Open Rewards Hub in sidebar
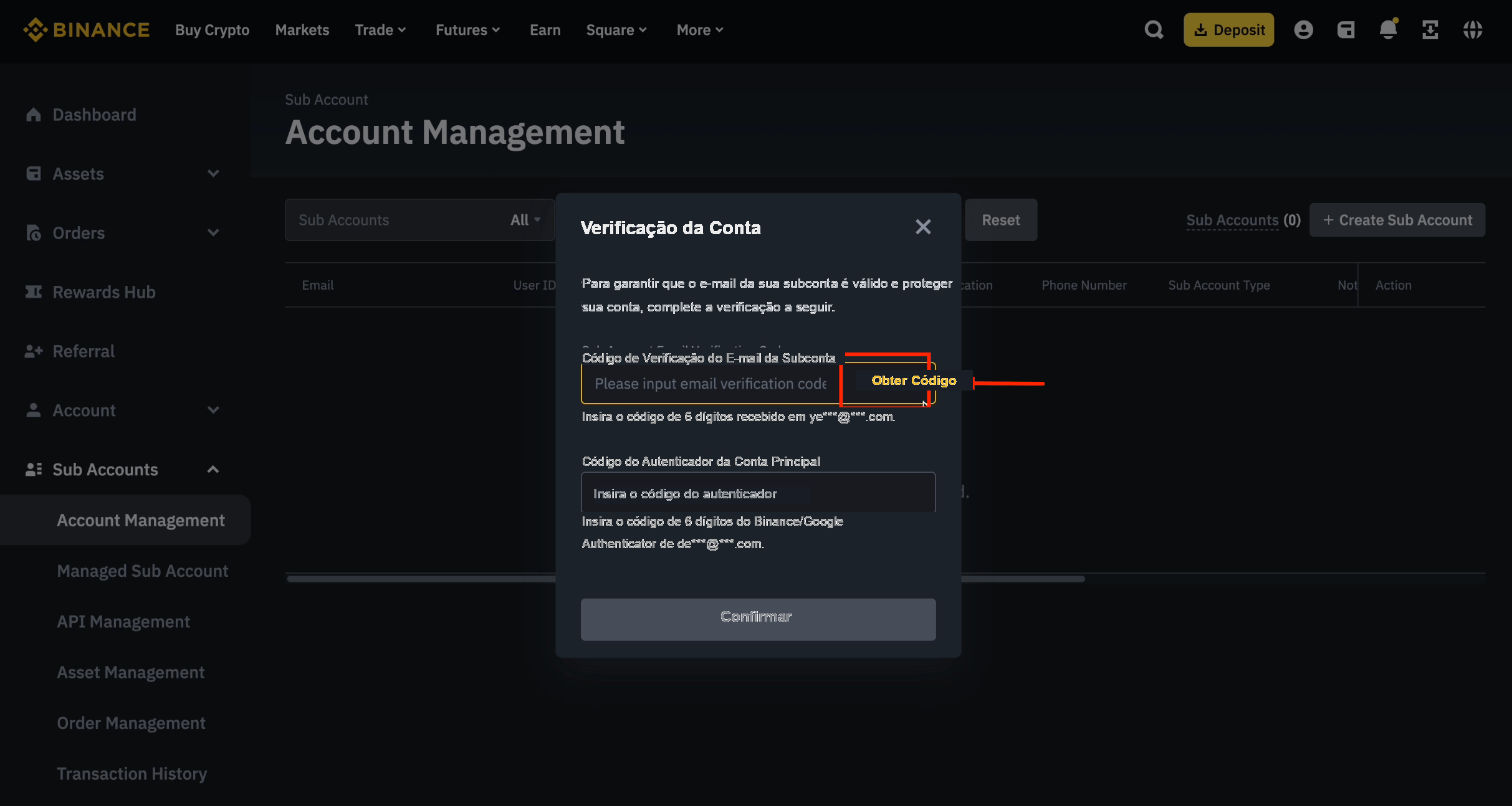Image resolution: width=1512 pixels, height=806 pixels. (104, 292)
